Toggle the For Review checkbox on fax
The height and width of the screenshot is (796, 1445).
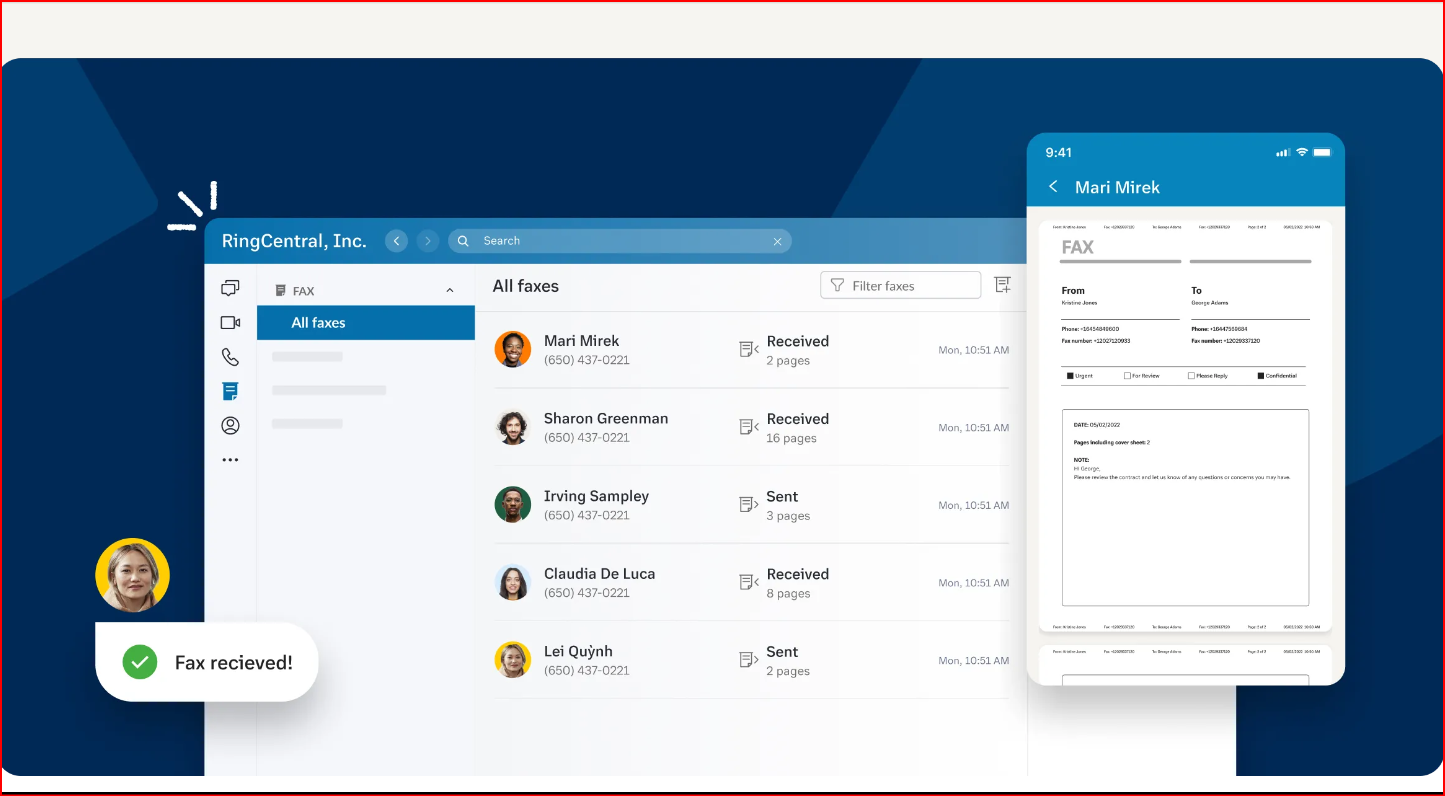click(1127, 376)
